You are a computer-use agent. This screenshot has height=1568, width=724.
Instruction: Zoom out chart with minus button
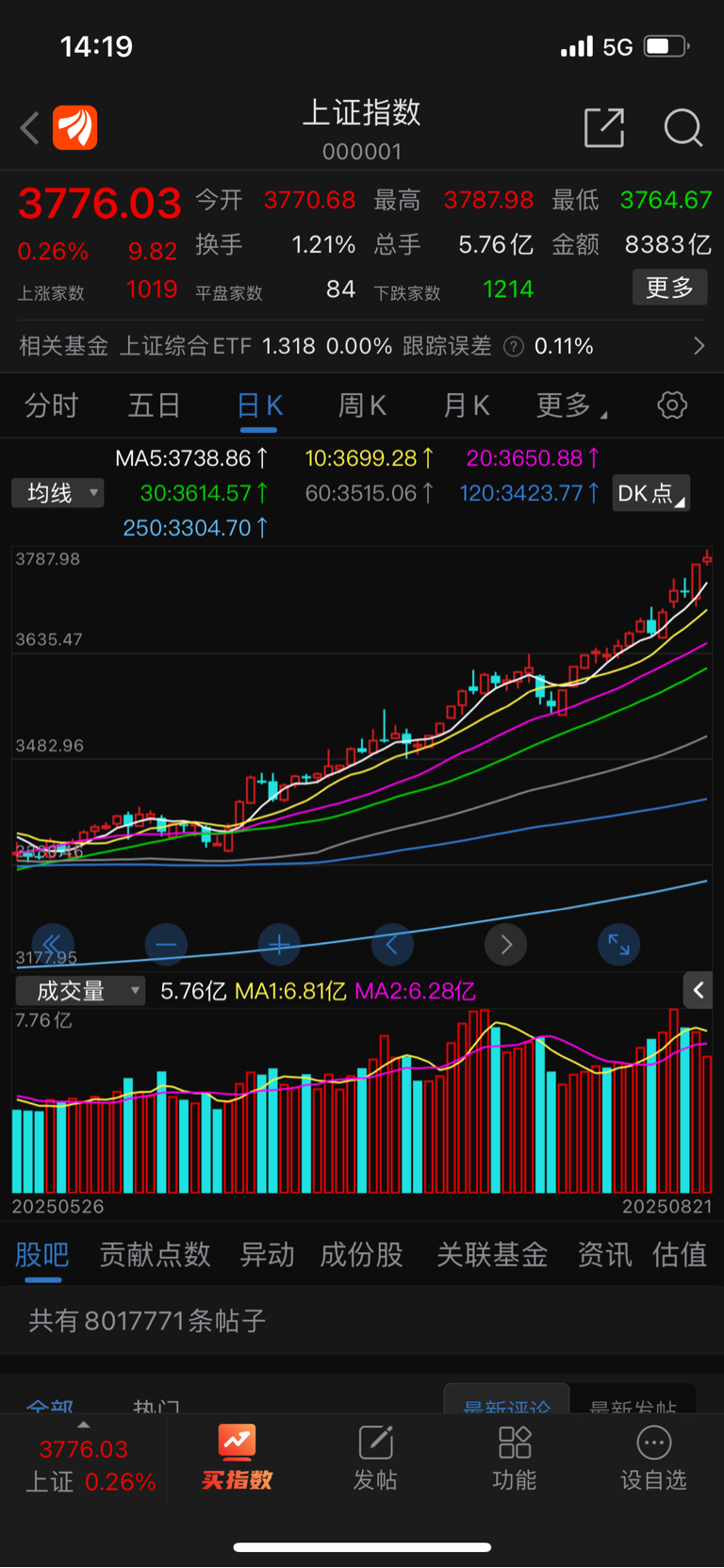166,944
